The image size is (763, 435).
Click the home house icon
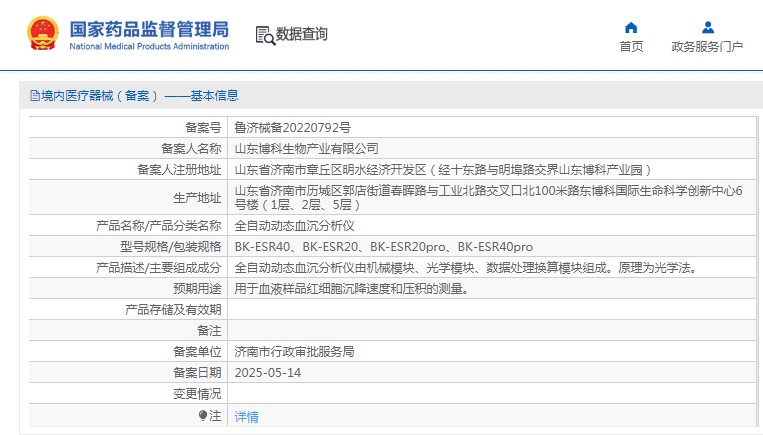pyautogui.click(x=631, y=28)
